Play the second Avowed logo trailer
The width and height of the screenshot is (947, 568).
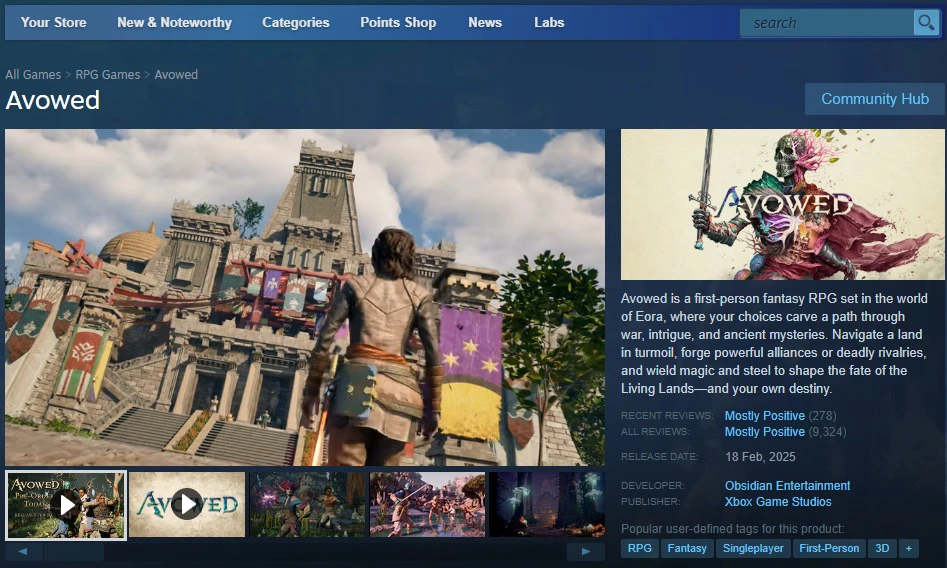[187, 505]
